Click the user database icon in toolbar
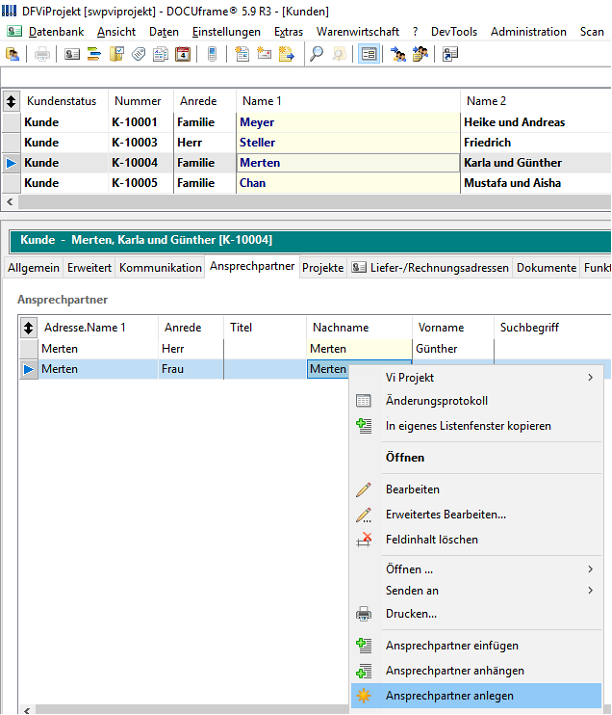Image resolution: width=612 pixels, height=715 pixels. coord(12,54)
